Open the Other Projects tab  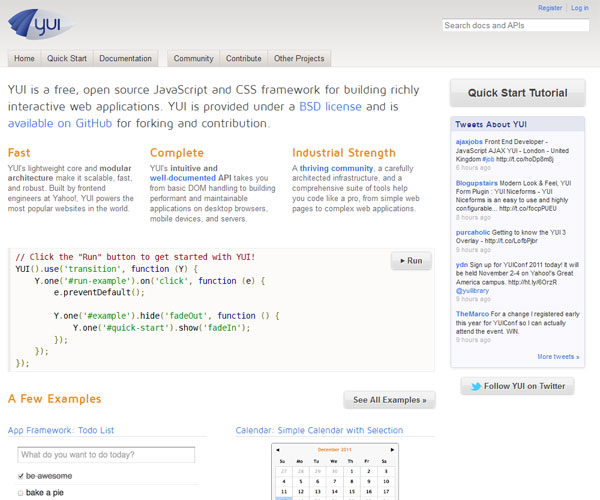pos(299,59)
